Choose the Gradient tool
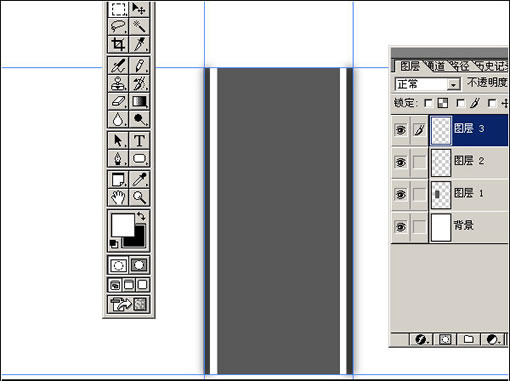Image resolution: width=510 pixels, height=381 pixels. (x=139, y=101)
